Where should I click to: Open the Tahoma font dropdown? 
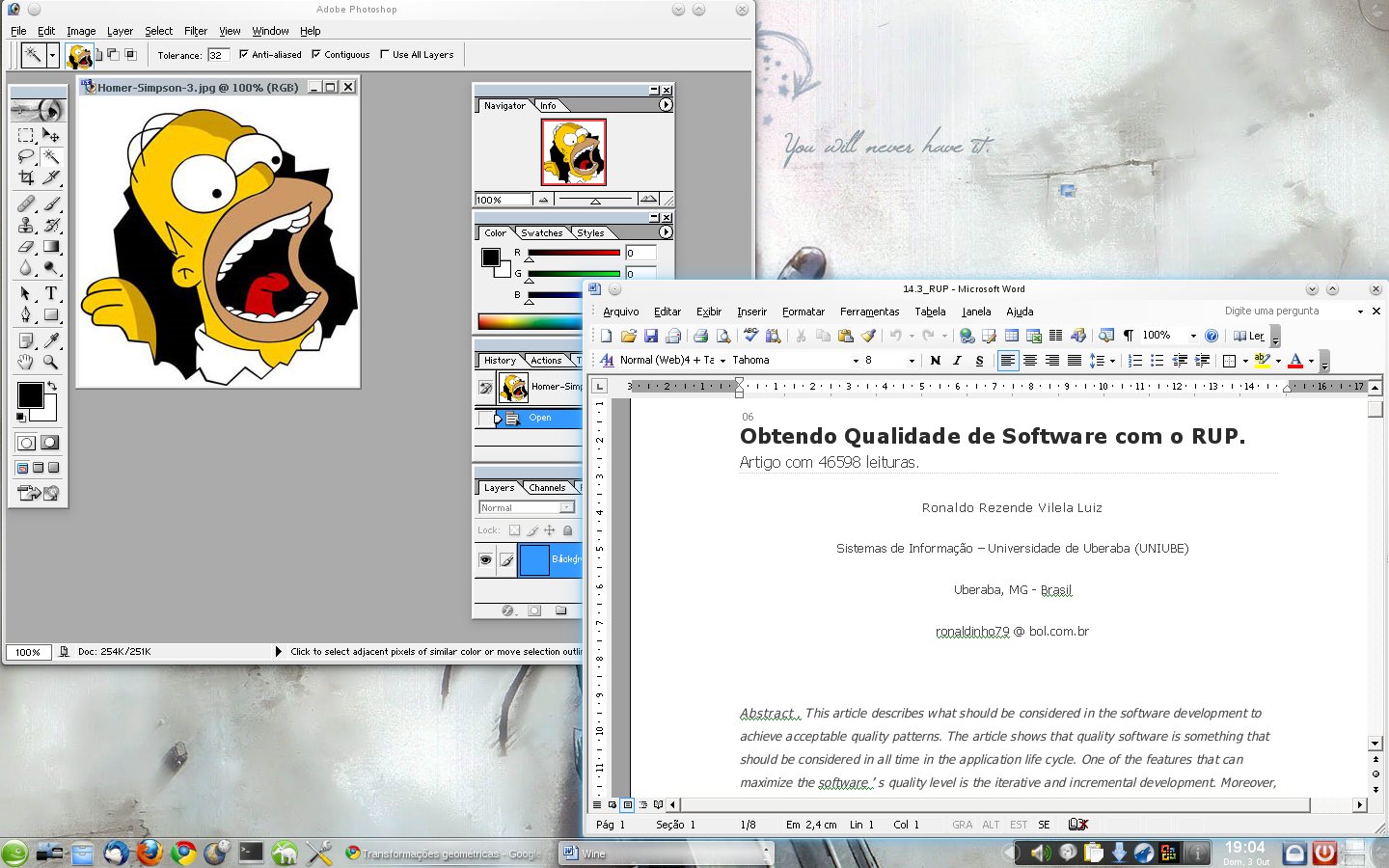(855, 361)
